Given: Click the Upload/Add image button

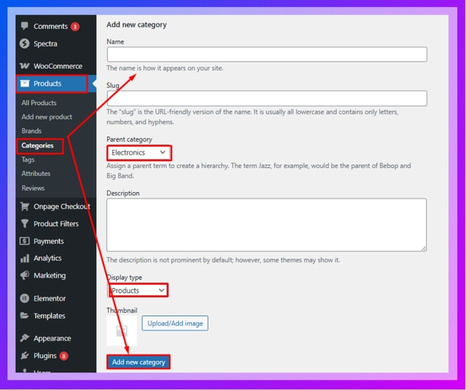Looking at the screenshot, I should click(x=175, y=323).
